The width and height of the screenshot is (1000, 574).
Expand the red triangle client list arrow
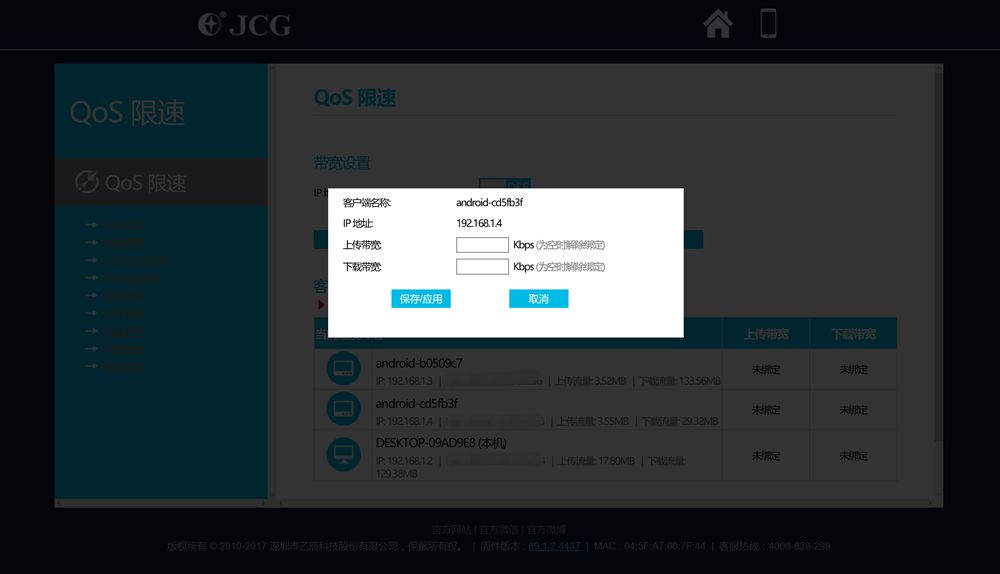click(x=321, y=305)
